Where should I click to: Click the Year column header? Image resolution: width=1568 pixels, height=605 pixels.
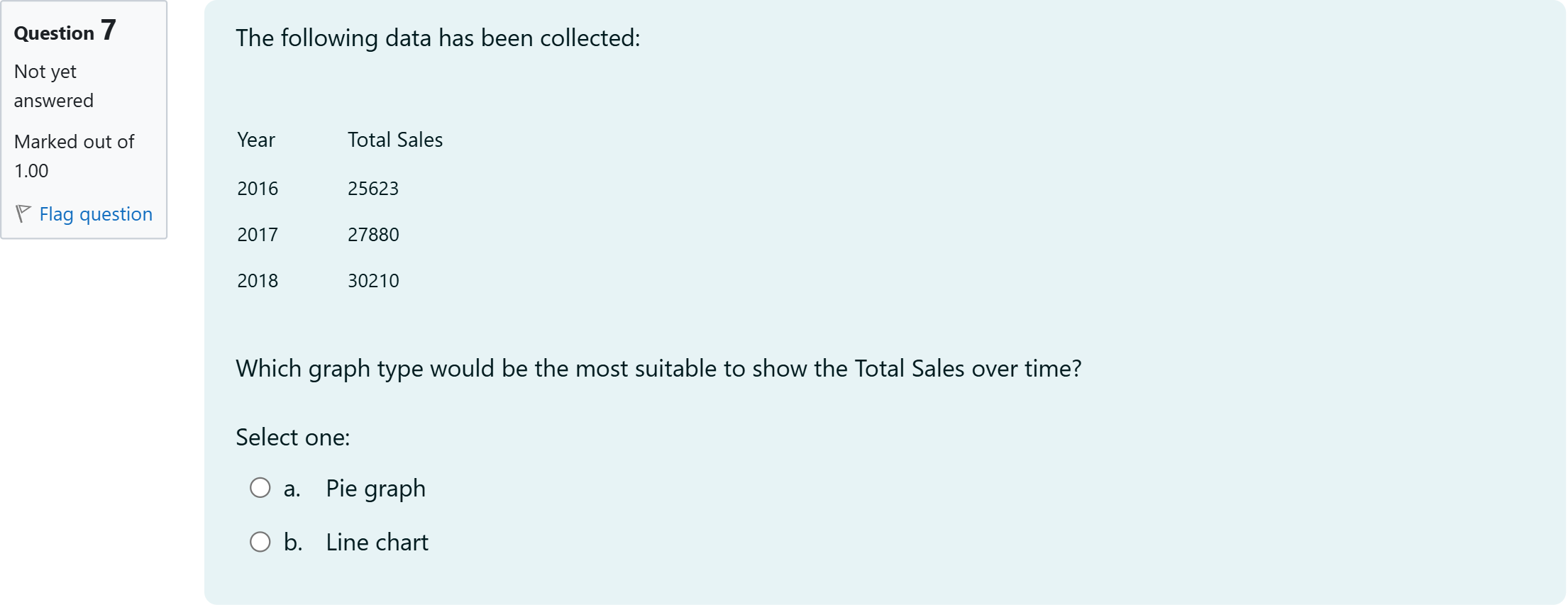(x=256, y=140)
